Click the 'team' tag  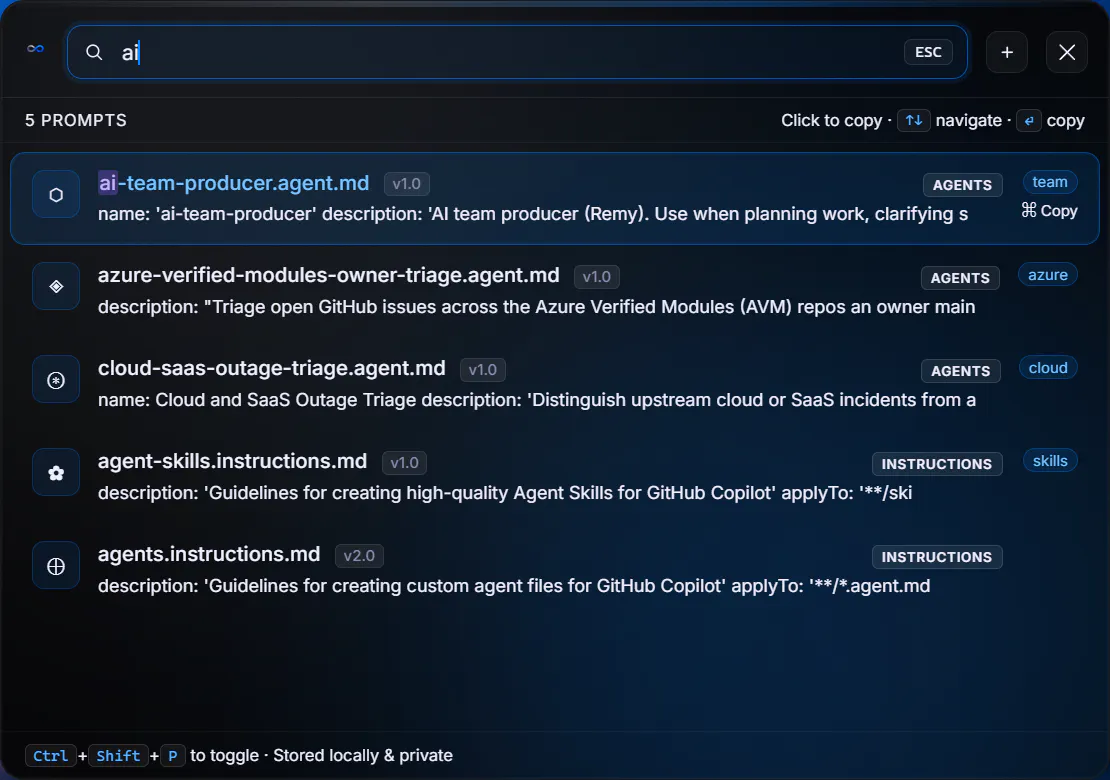(x=1050, y=182)
